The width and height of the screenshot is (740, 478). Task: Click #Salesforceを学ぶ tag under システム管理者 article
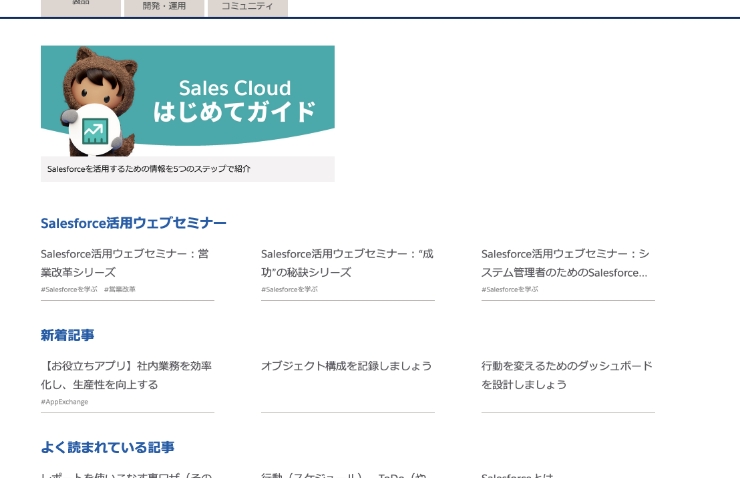[509, 289]
